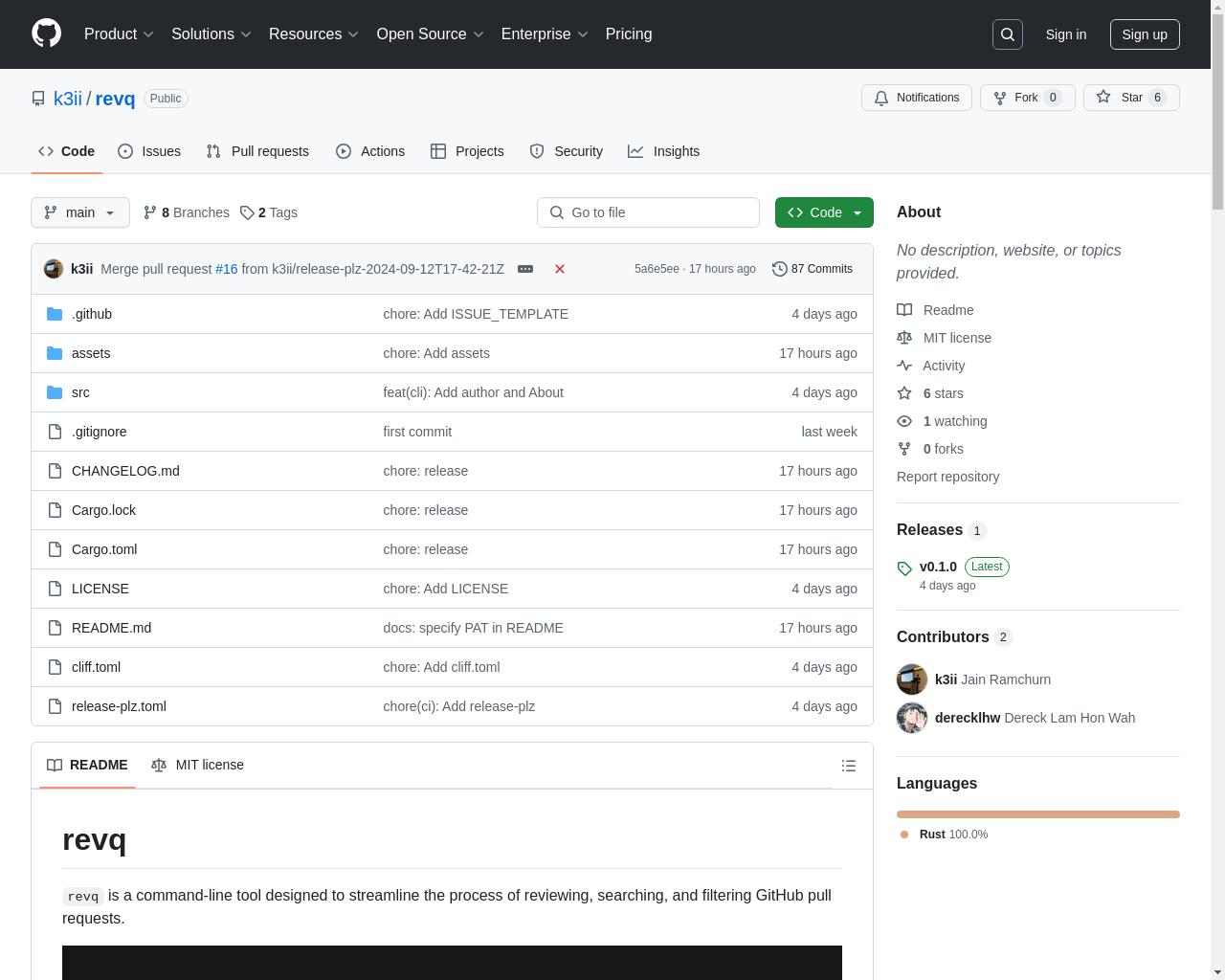Switch to the Actions tab
The image size is (1225, 980).
370,151
